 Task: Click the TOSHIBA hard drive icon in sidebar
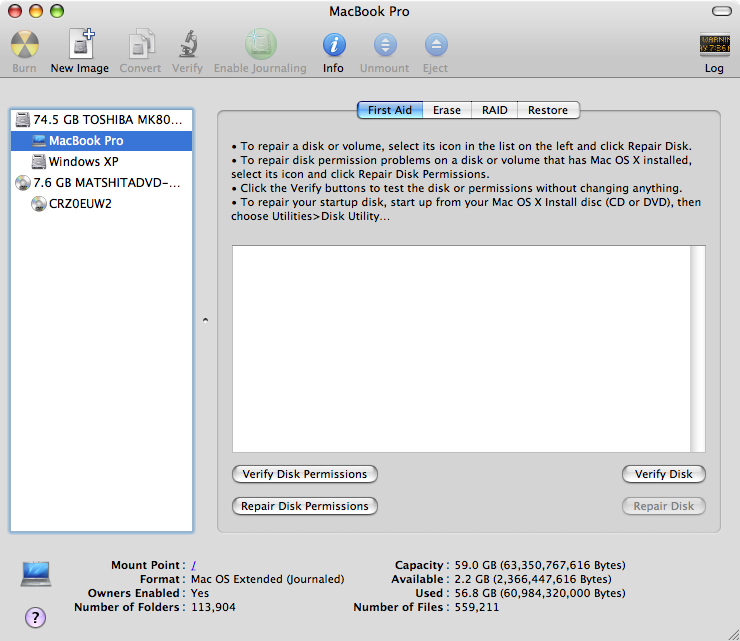click(x=22, y=119)
